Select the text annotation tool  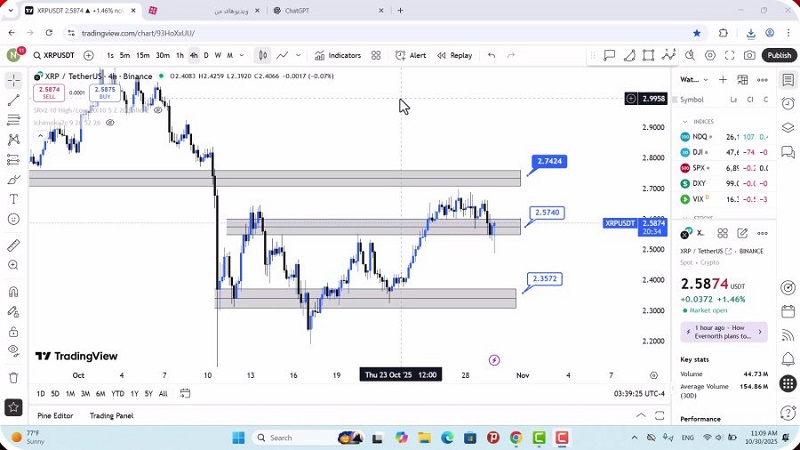coord(13,199)
